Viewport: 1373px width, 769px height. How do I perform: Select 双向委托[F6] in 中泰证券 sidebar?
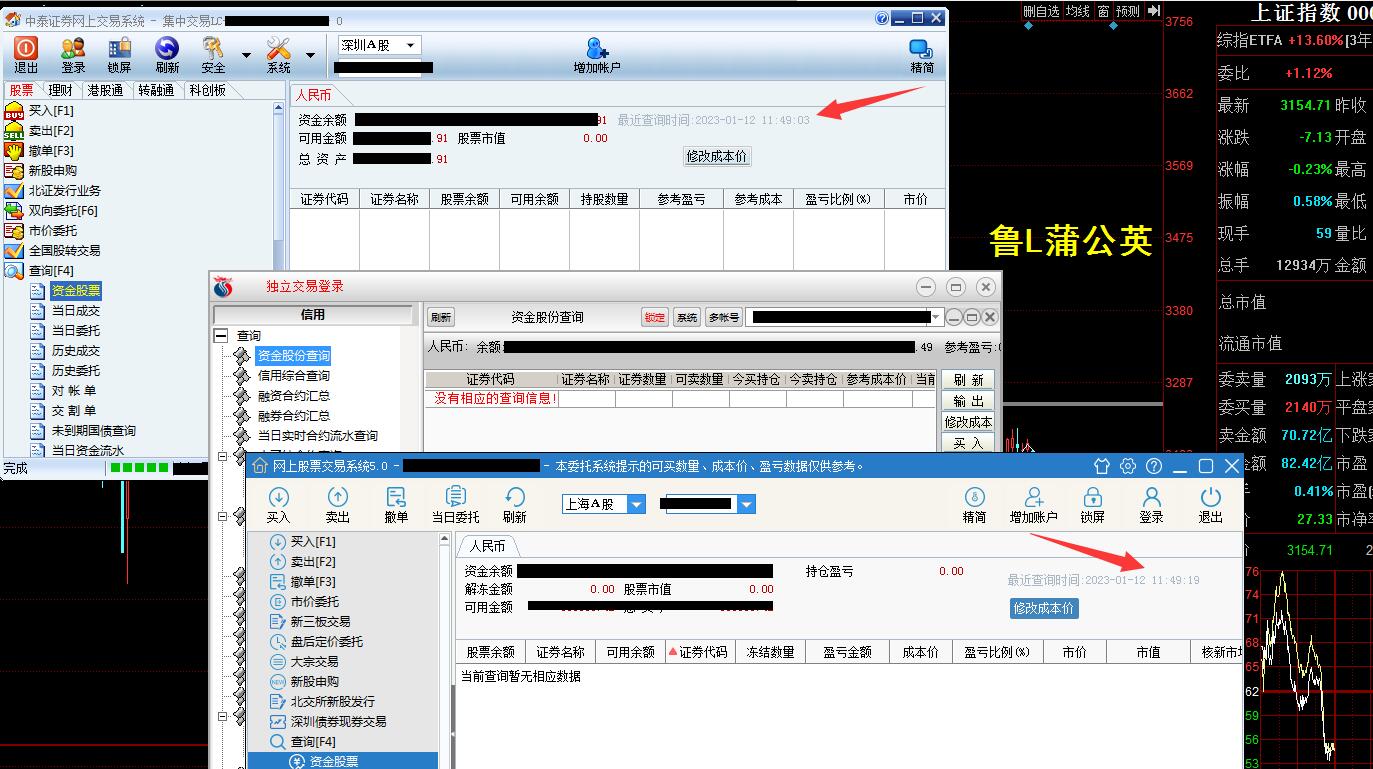[x=63, y=211]
